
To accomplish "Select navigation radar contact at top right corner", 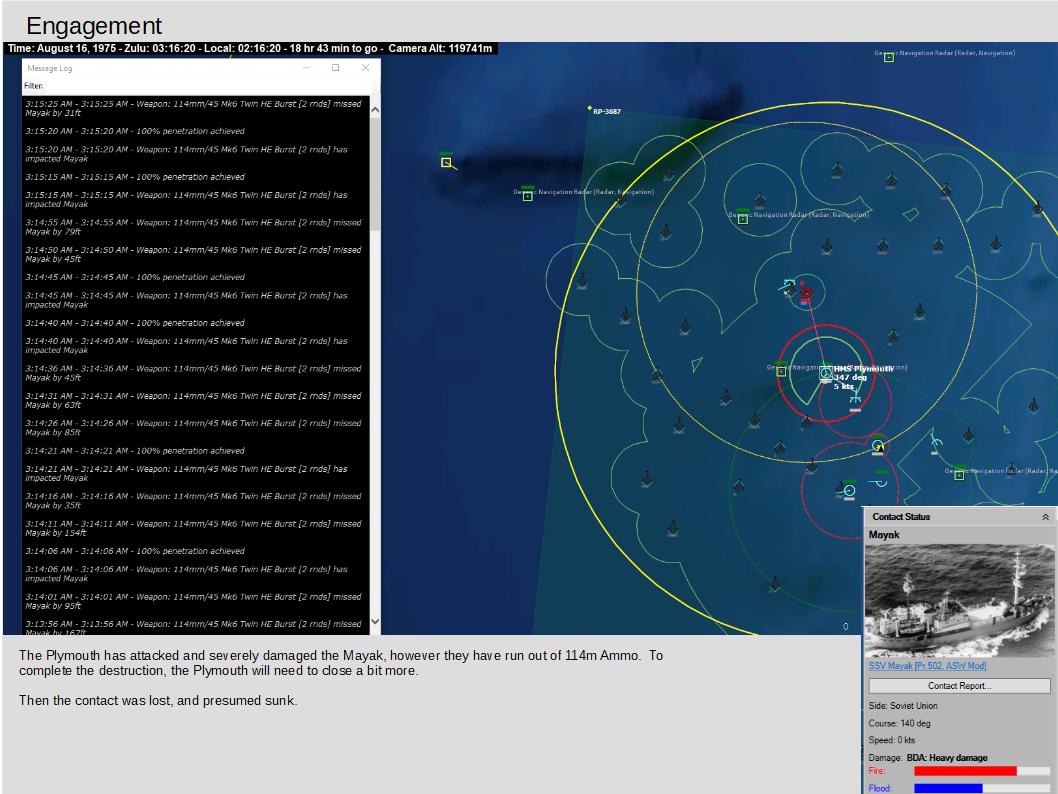I will [889, 57].
